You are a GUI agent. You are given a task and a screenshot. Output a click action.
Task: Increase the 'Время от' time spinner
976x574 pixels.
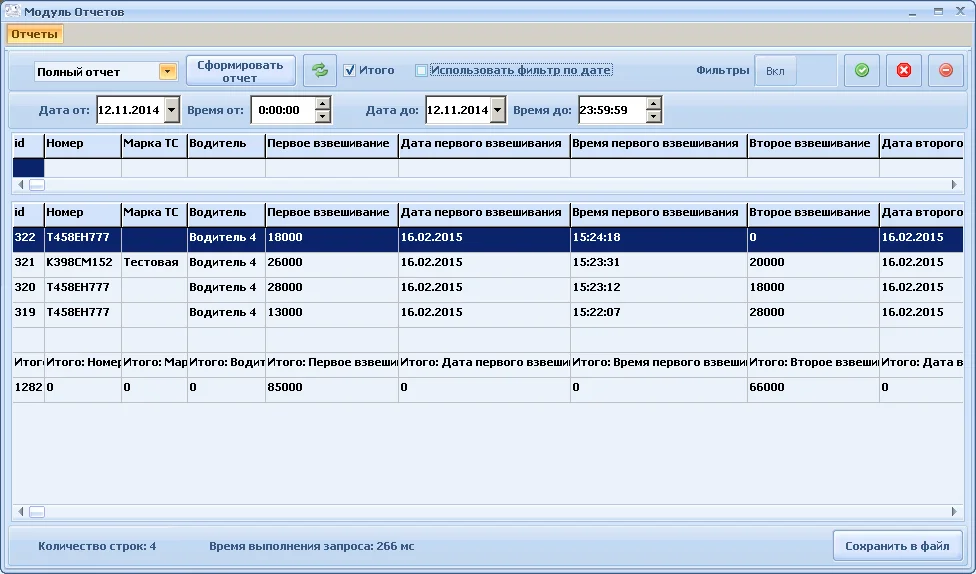click(x=322, y=103)
